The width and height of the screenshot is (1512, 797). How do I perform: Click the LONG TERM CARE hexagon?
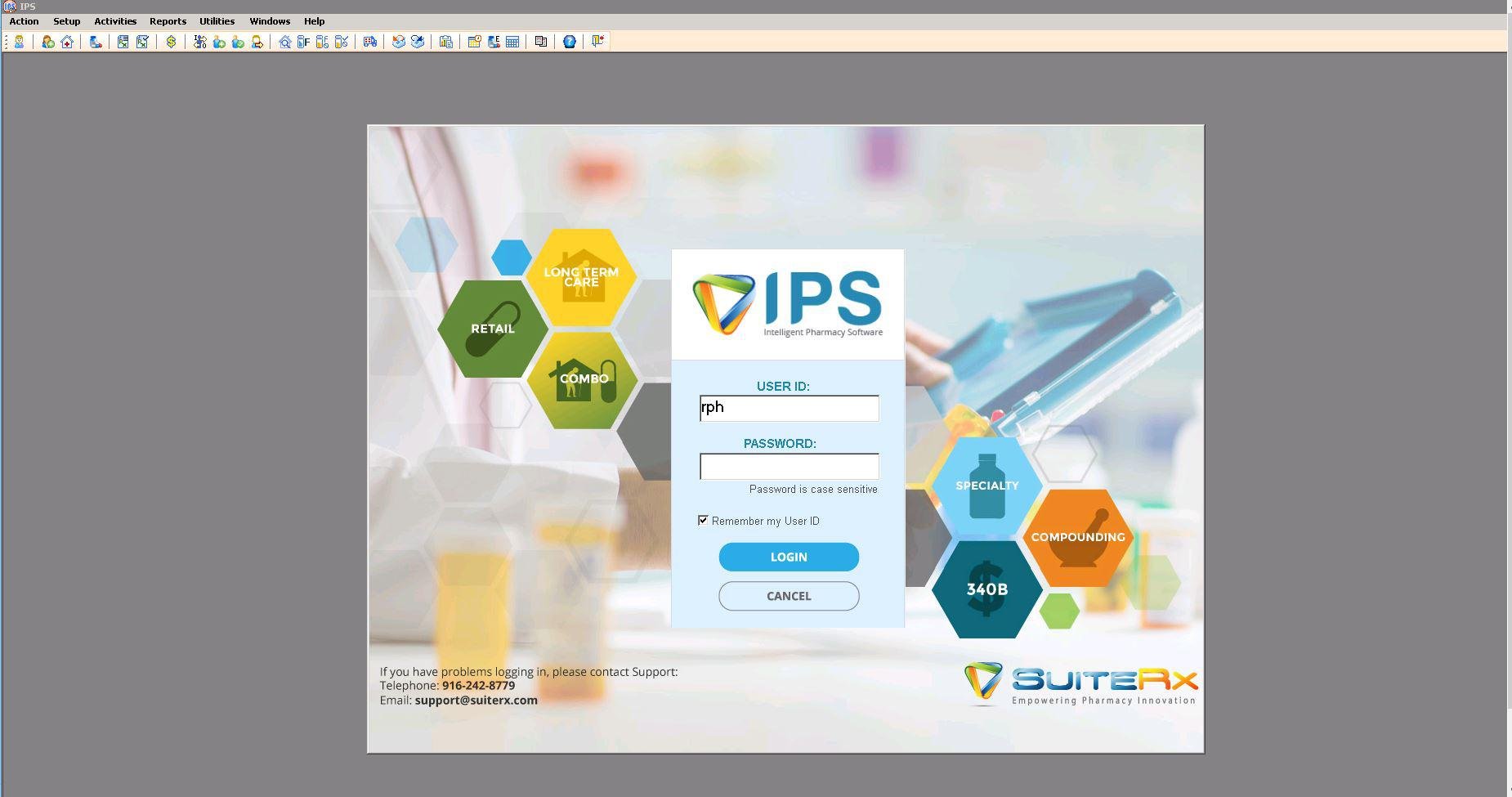point(581,277)
